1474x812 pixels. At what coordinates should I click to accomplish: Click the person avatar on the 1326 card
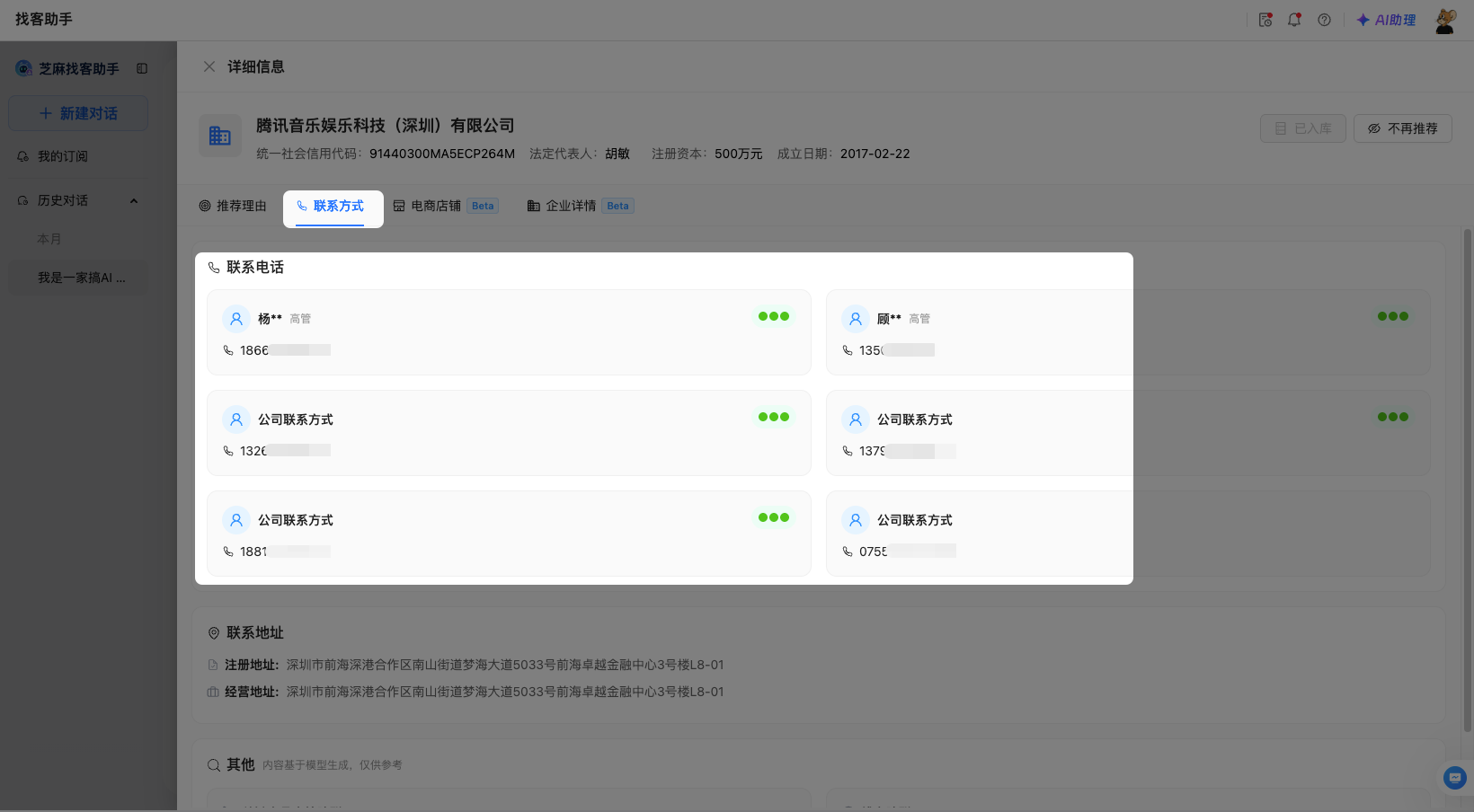tap(236, 419)
